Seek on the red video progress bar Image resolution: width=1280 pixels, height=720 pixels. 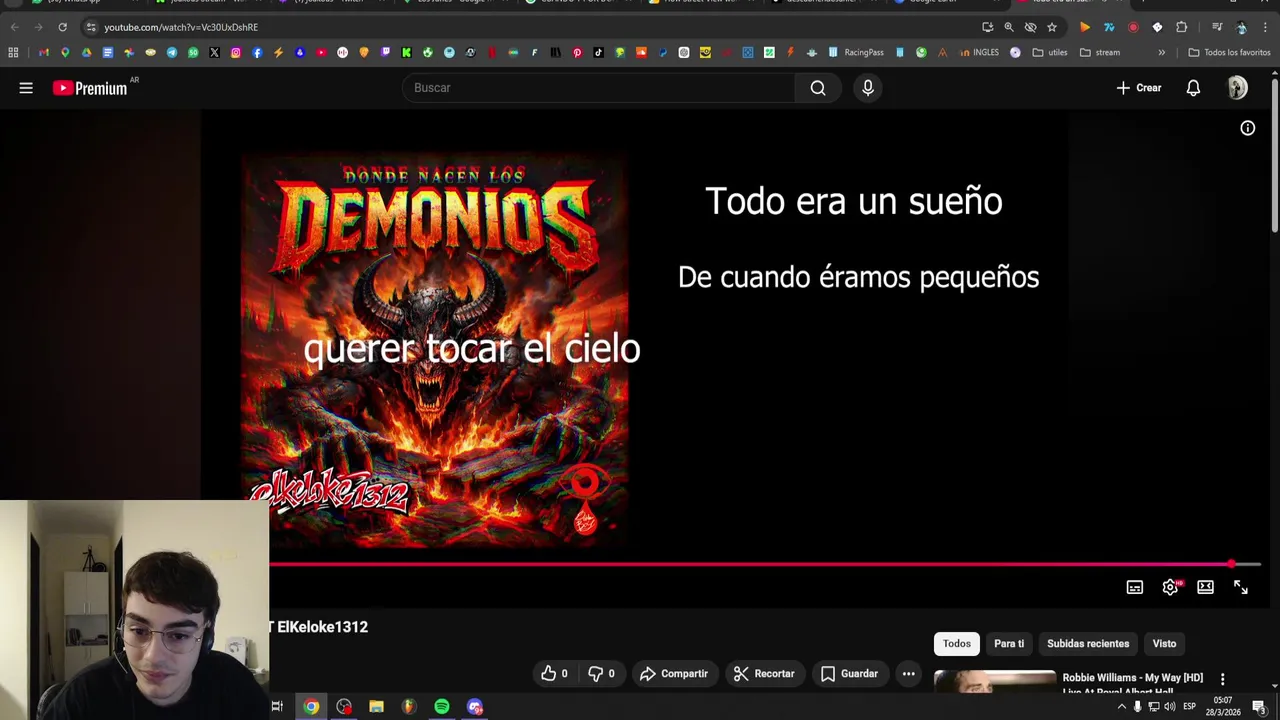[750, 564]
